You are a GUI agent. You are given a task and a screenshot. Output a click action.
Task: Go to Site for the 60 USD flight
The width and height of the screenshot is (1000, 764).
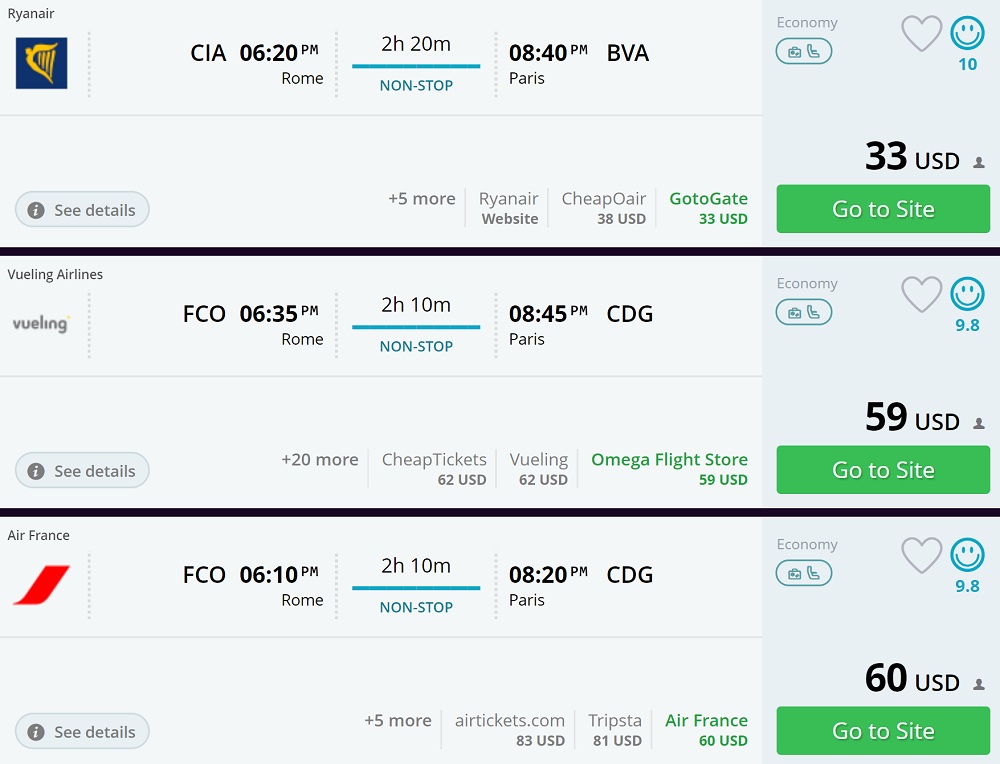[883, 731]
